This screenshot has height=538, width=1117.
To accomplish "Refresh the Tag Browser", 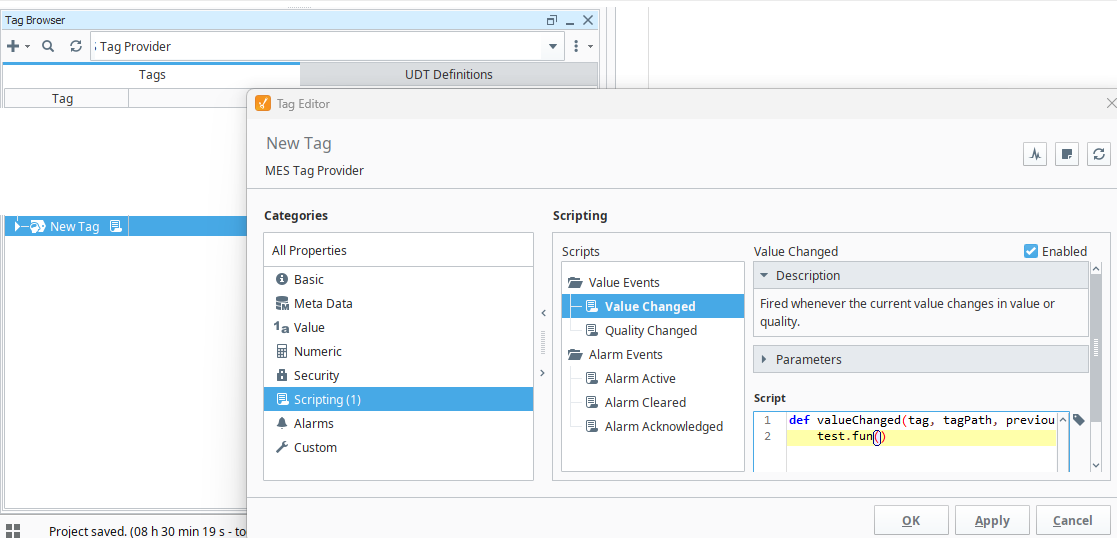I will [76, 46].
